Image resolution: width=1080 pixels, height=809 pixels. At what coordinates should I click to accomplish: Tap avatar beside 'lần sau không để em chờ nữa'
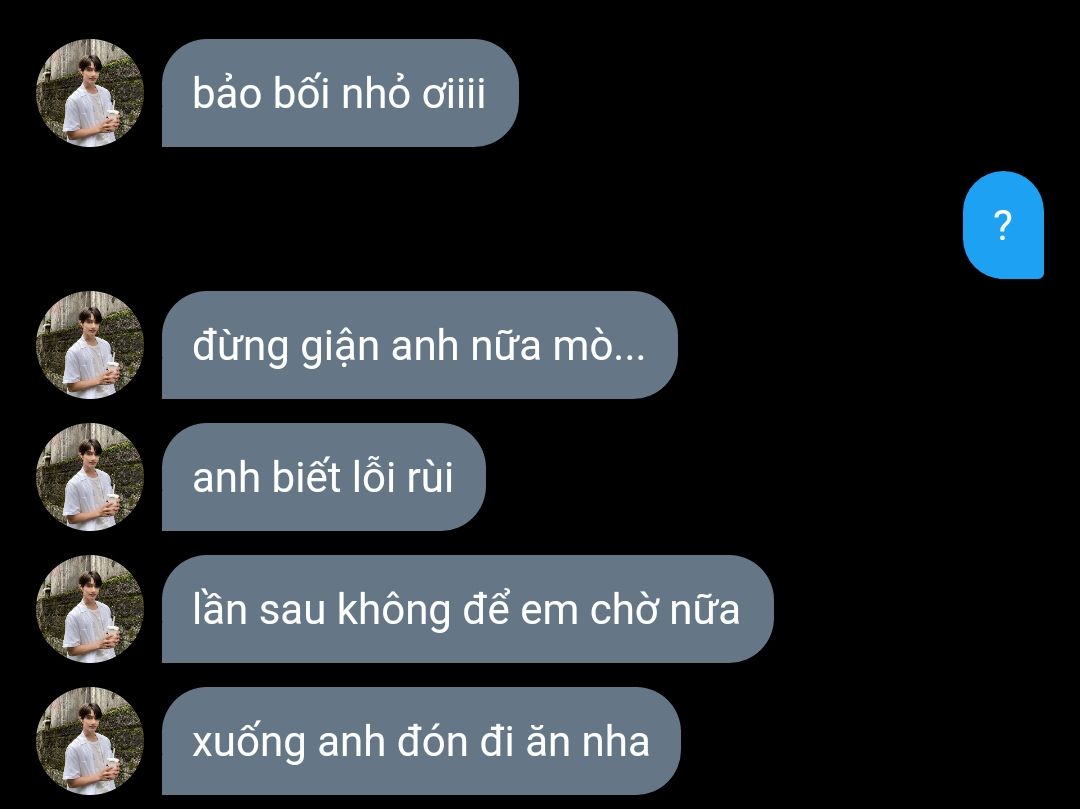(90, 609)
